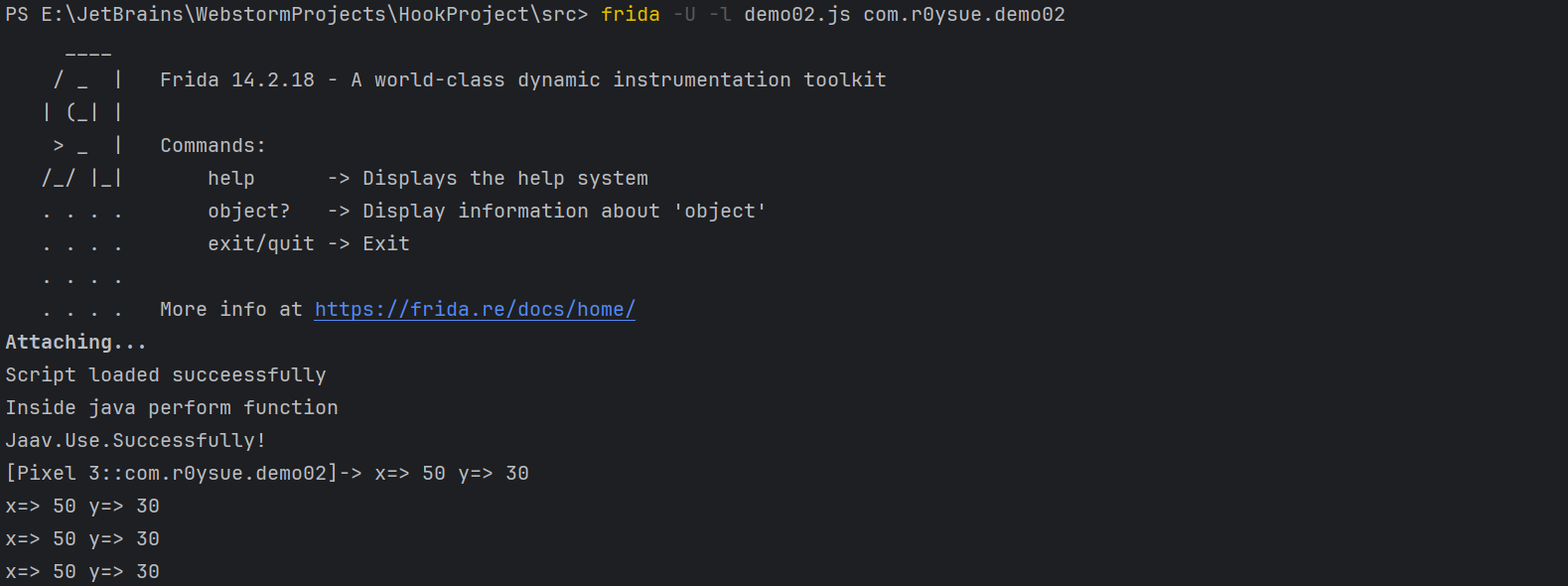
Task: Click the Displays the help system description
Action: [x=504, y=179]
